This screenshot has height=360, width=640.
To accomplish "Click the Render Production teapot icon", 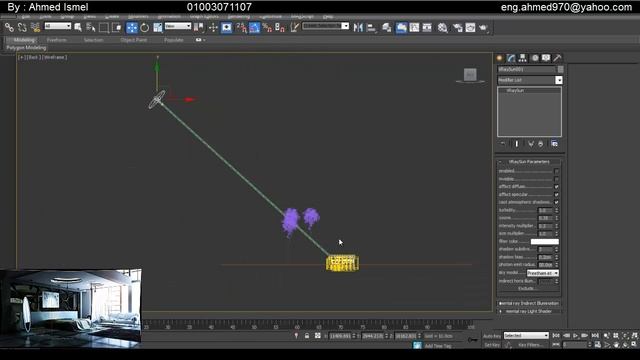I will tap(483, 27).
